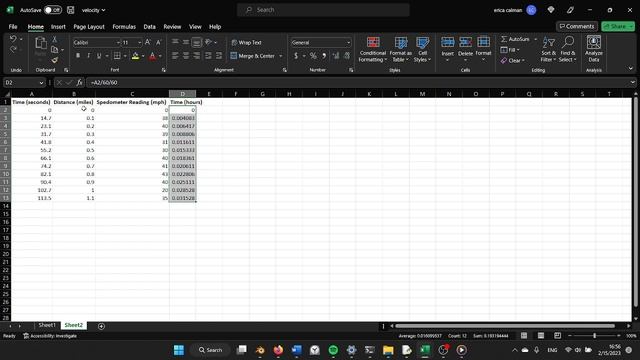Click the Font Color letter A icon
Image resolution: width=640 pixels, height=360 pixels.
point(153,56)
